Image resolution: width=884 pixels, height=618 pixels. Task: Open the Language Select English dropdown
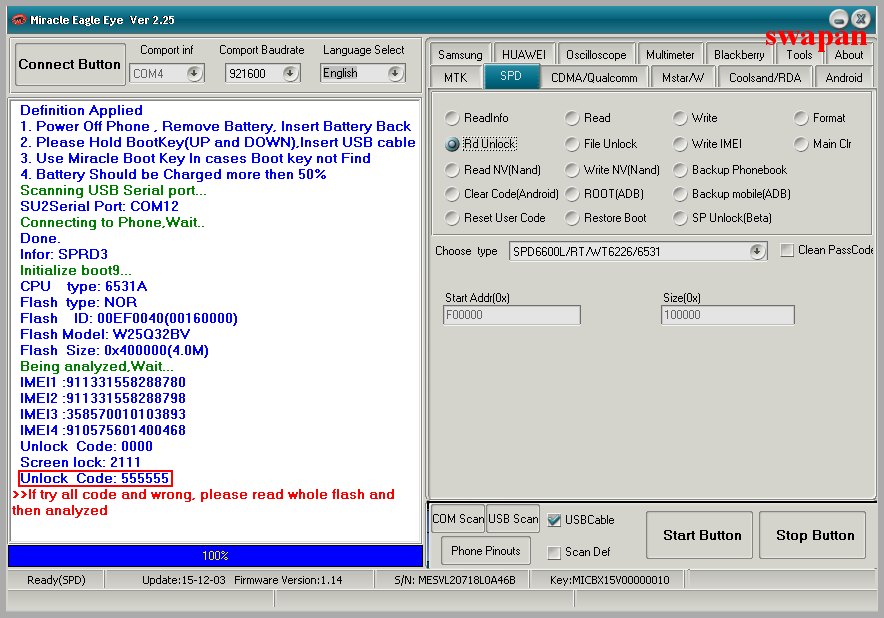point(395,73)
